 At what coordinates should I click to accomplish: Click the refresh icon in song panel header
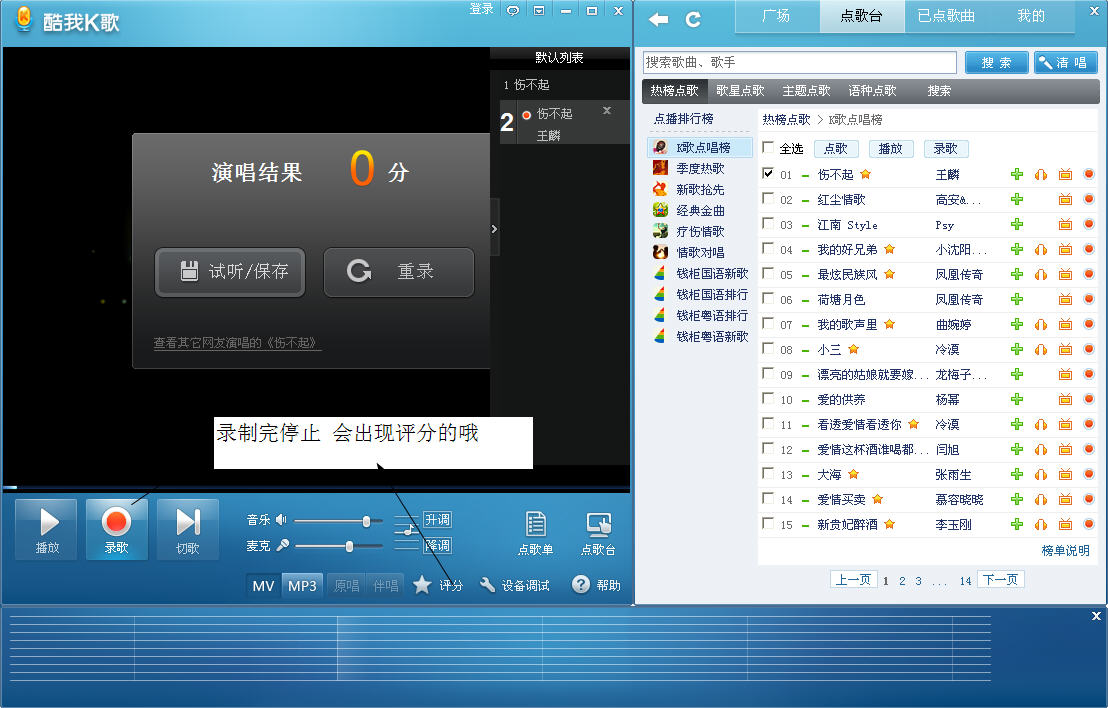693,19
